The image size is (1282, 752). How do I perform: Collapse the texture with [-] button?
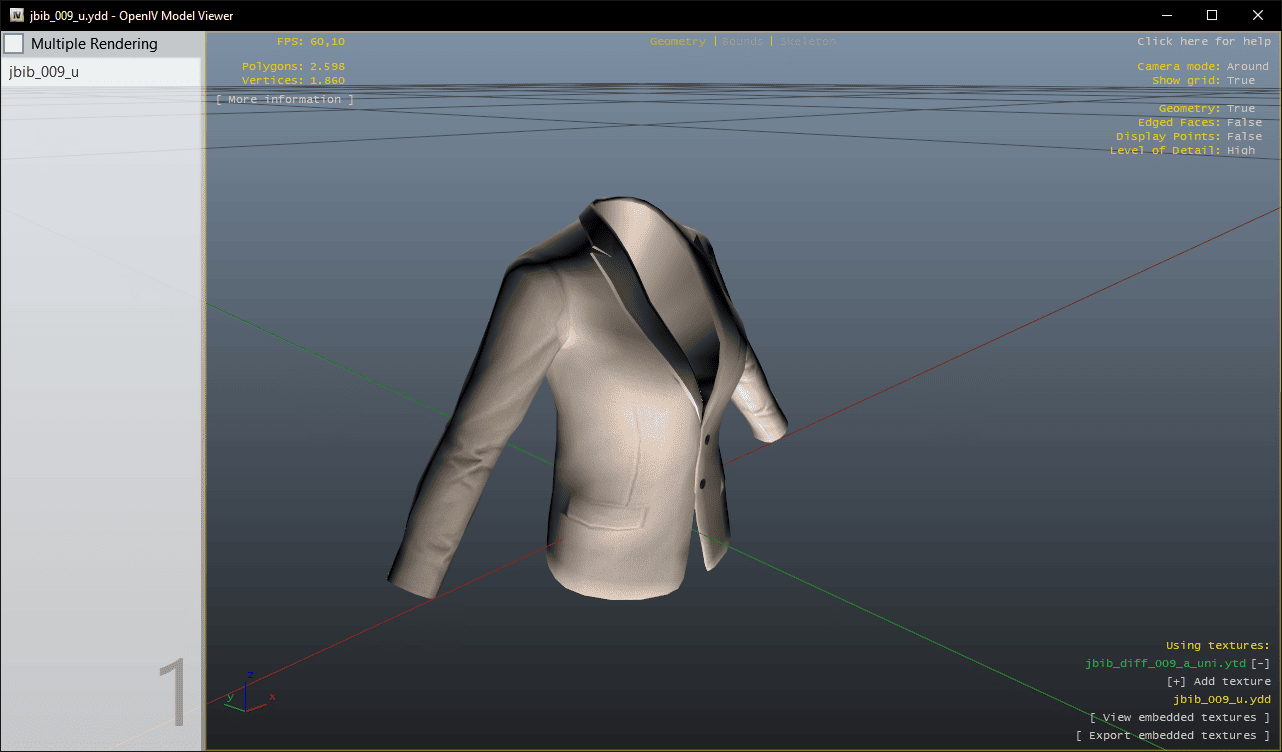(x=1260, y=663)
